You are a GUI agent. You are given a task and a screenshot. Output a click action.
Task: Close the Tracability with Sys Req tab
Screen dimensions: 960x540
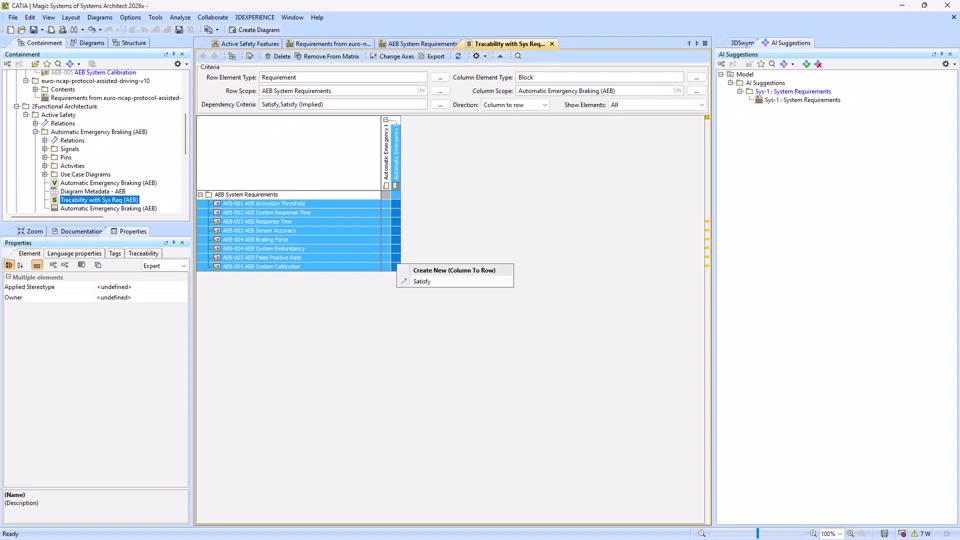tap(552, 44)
